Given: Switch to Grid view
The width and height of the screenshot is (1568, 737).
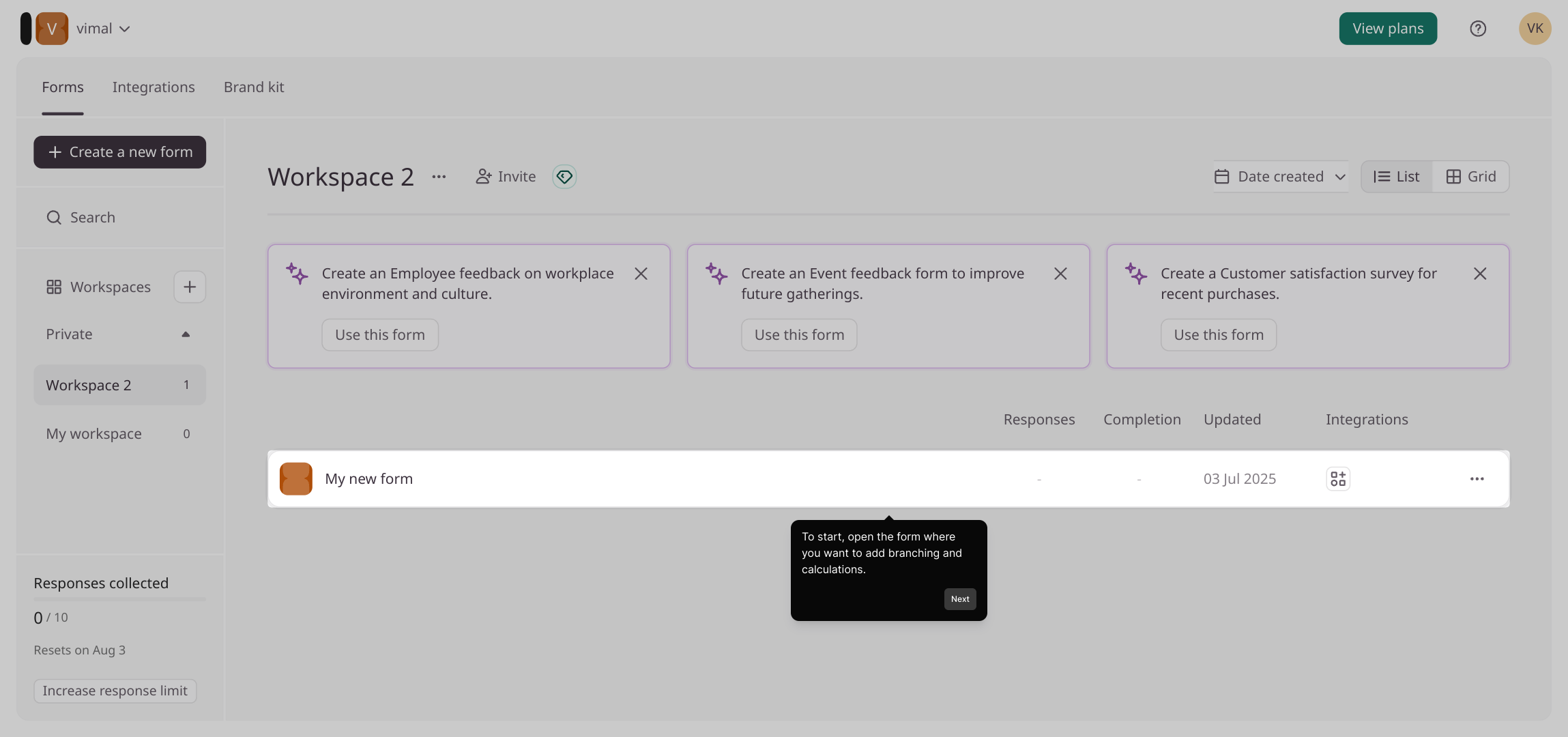Looking at the screenshot, I should pyautogui.click(x=1471, y=177).
